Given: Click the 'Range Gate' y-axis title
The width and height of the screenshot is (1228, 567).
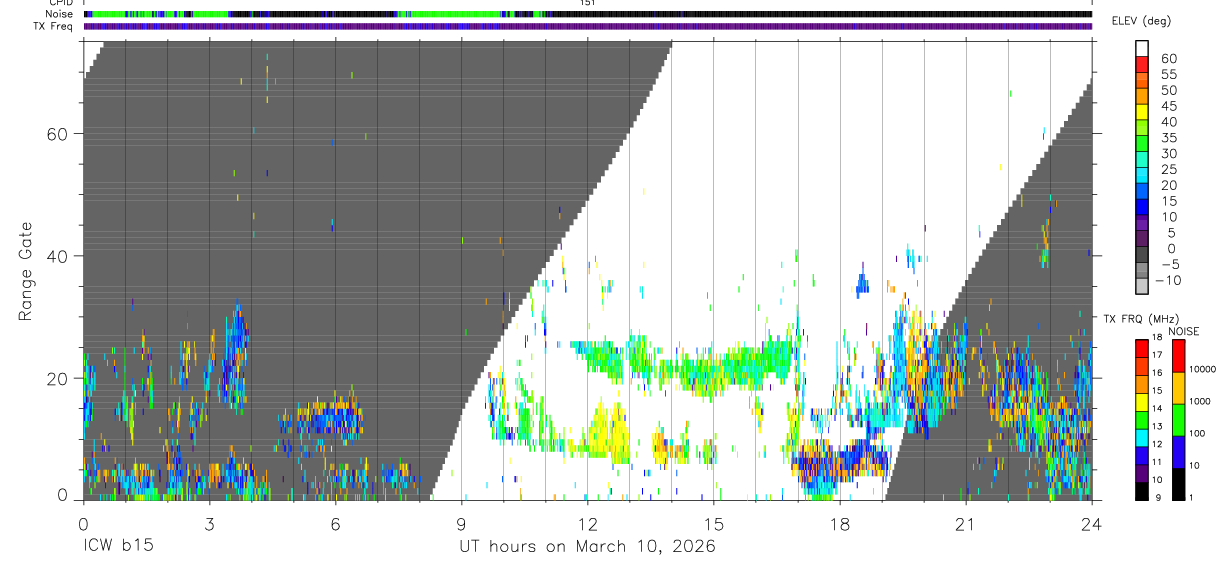Looking at the screenshot, I should click(25, 272).
